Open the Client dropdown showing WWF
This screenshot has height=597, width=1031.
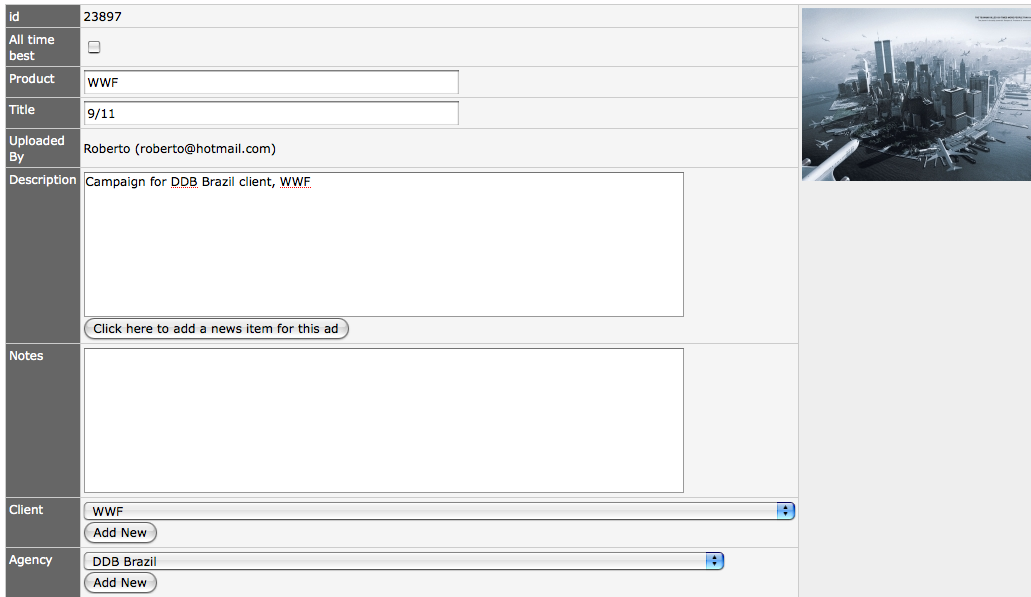pos(439,511)
